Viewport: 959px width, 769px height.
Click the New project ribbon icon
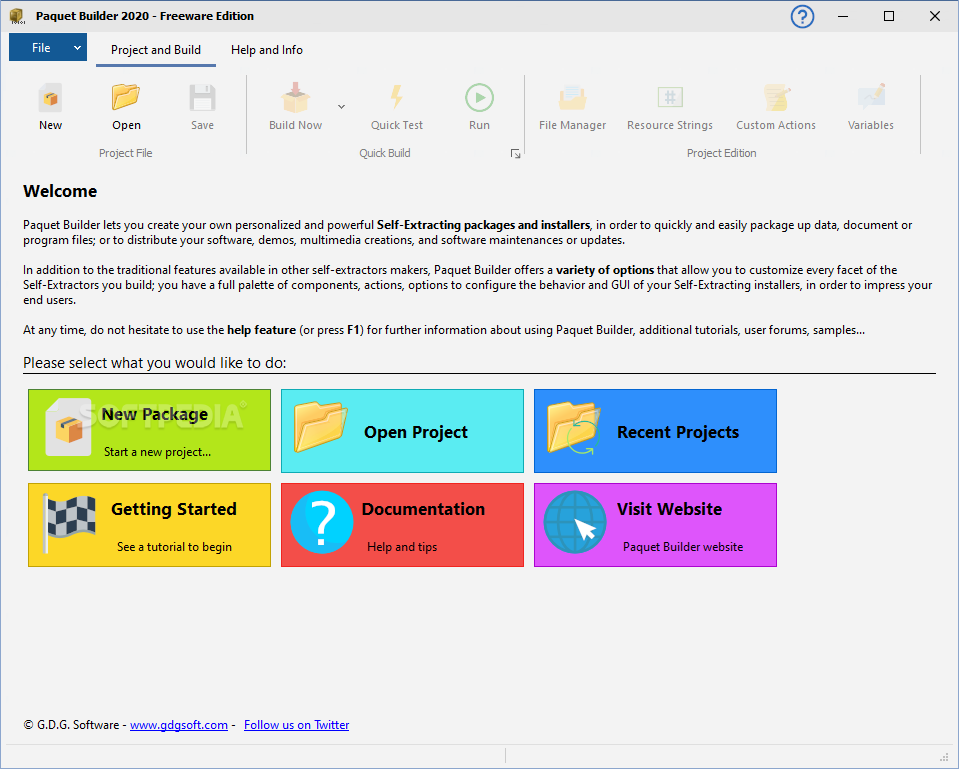click(50, 98)
